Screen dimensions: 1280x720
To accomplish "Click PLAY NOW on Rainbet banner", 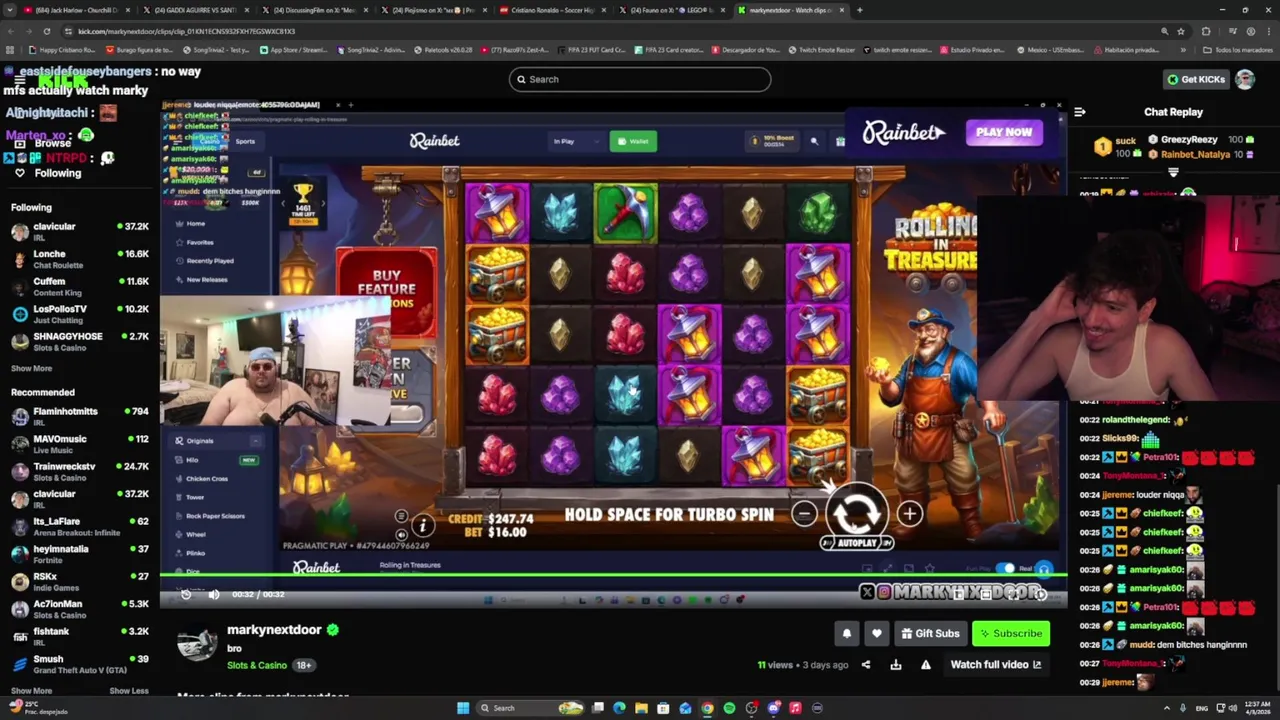I will click(x=1004, y=132).
